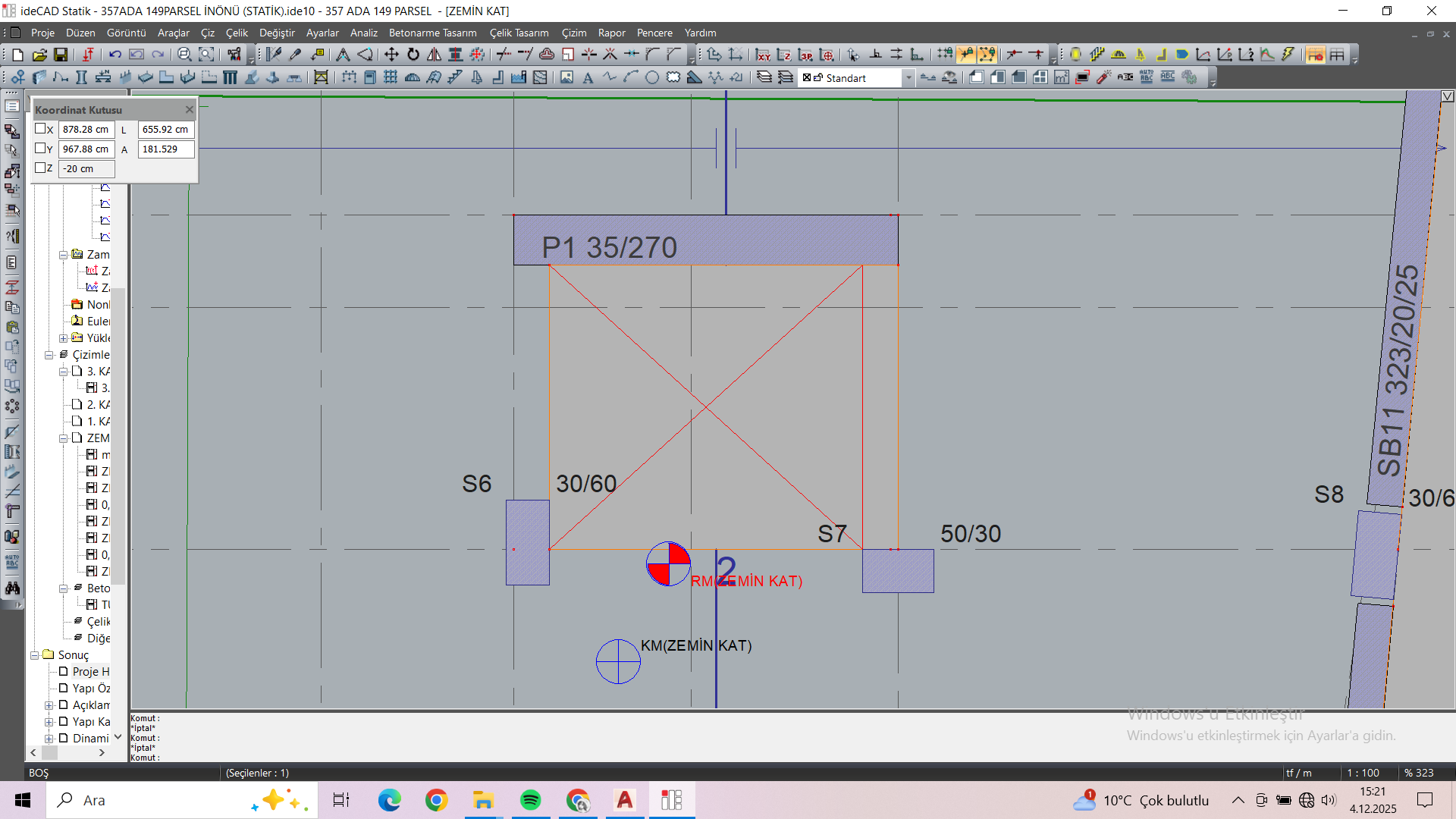Open the Betonarme Tasarım menu
Image resolution: width=1456 pixels, height=819 pixels.
click(x=432, y=33)
